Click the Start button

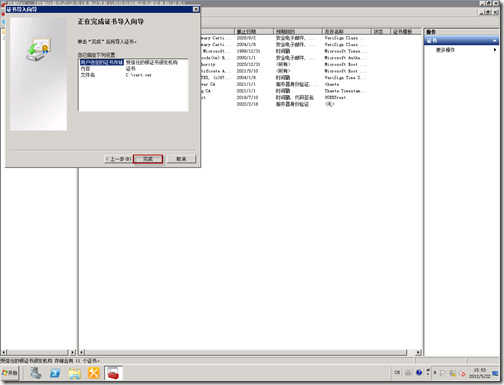coord(10,373)
